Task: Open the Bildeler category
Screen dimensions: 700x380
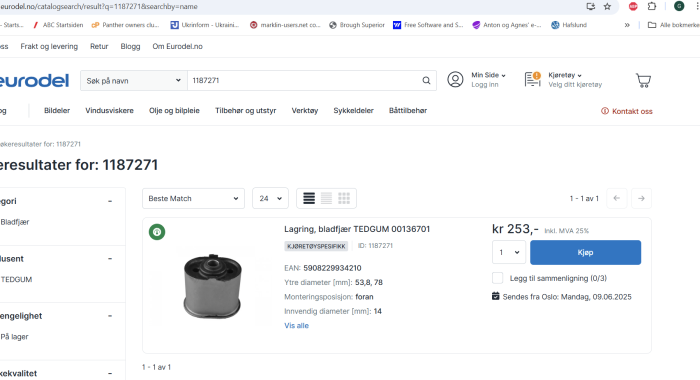Action: [x=57, y=111]
